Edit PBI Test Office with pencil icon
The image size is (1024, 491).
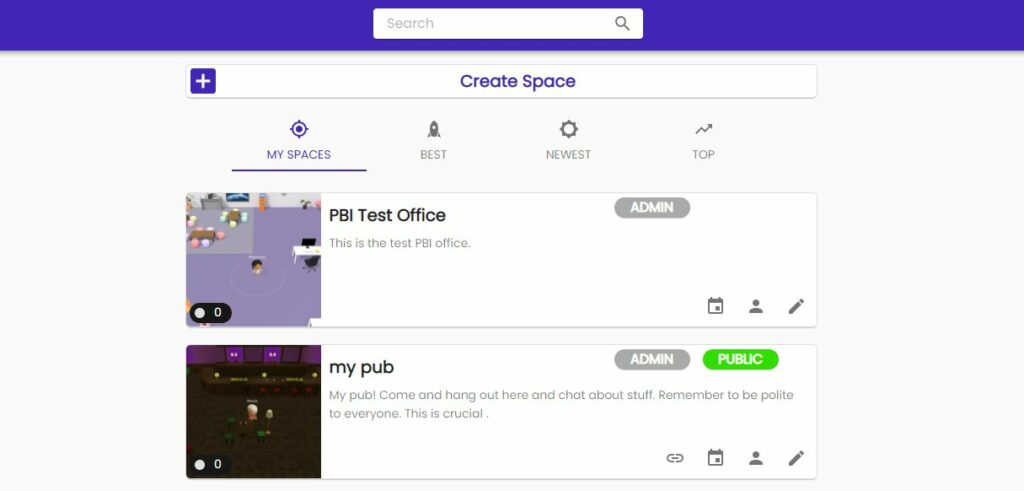[x=796, y=306]
